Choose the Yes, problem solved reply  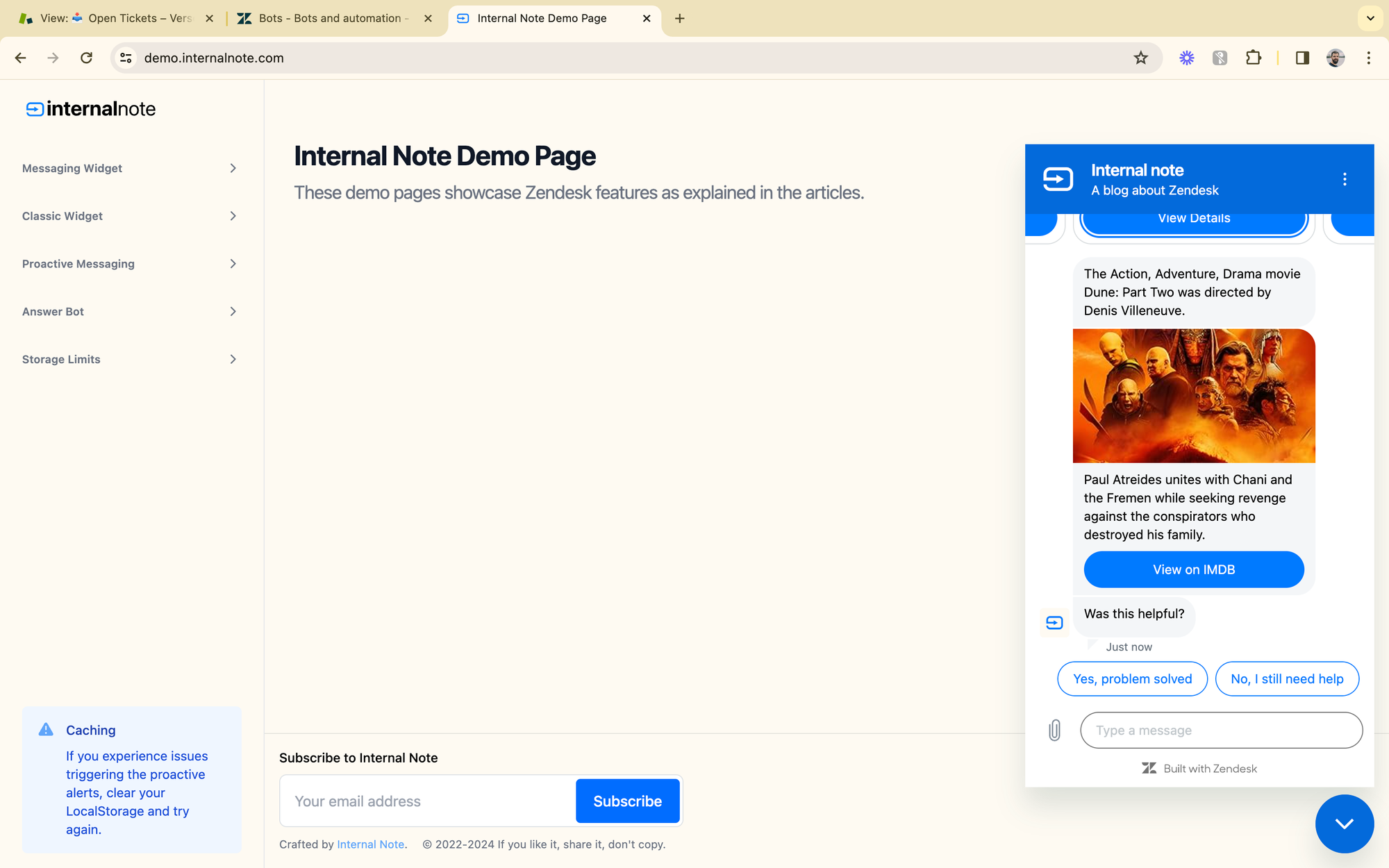pos(1132,678)
